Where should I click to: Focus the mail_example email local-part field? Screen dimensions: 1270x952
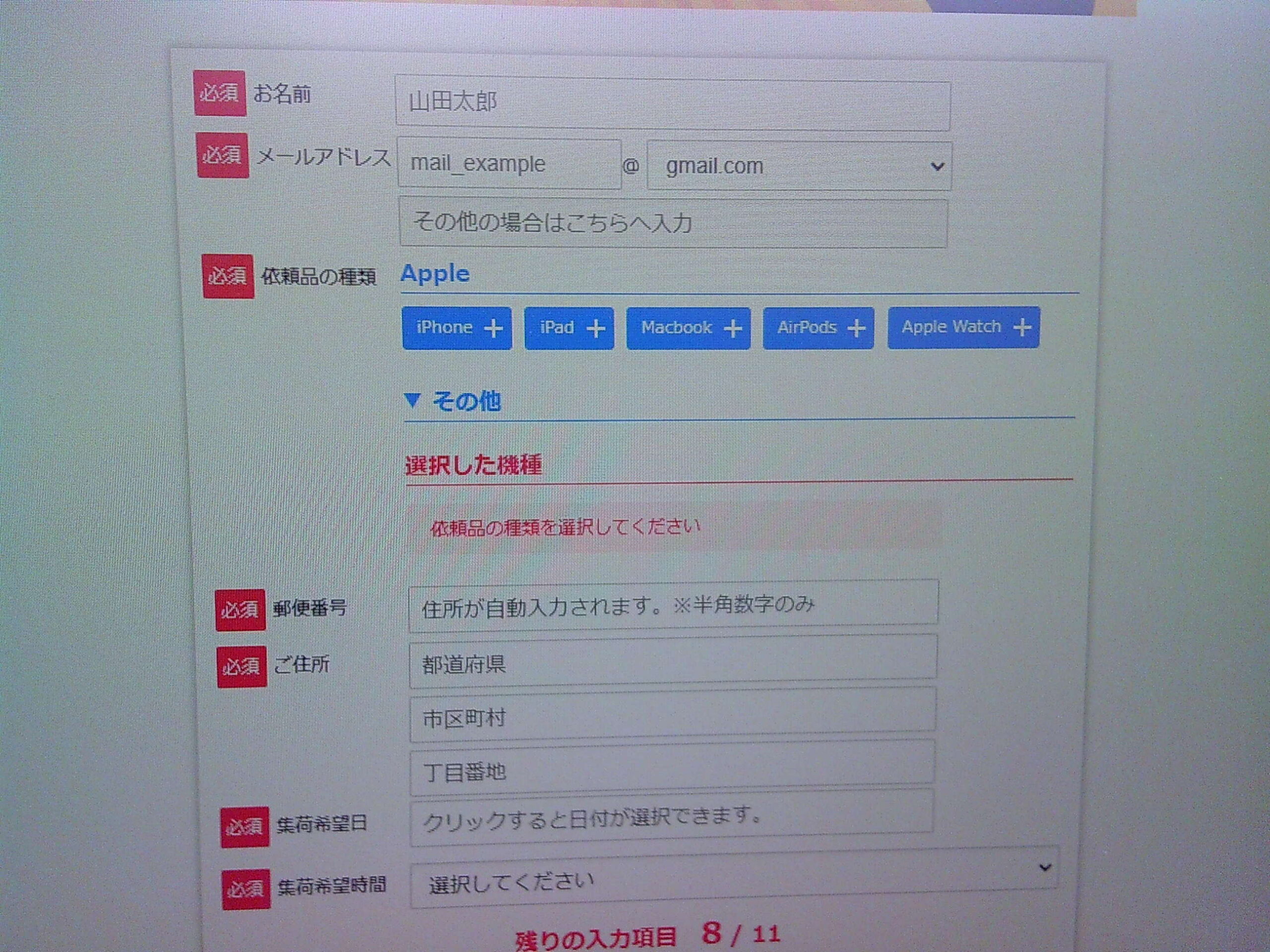click(x=509, y=164)
